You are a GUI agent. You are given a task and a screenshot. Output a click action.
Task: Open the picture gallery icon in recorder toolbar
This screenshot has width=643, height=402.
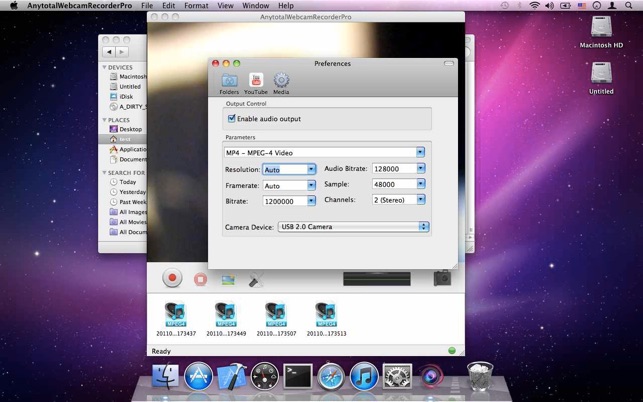coord(228,280)
